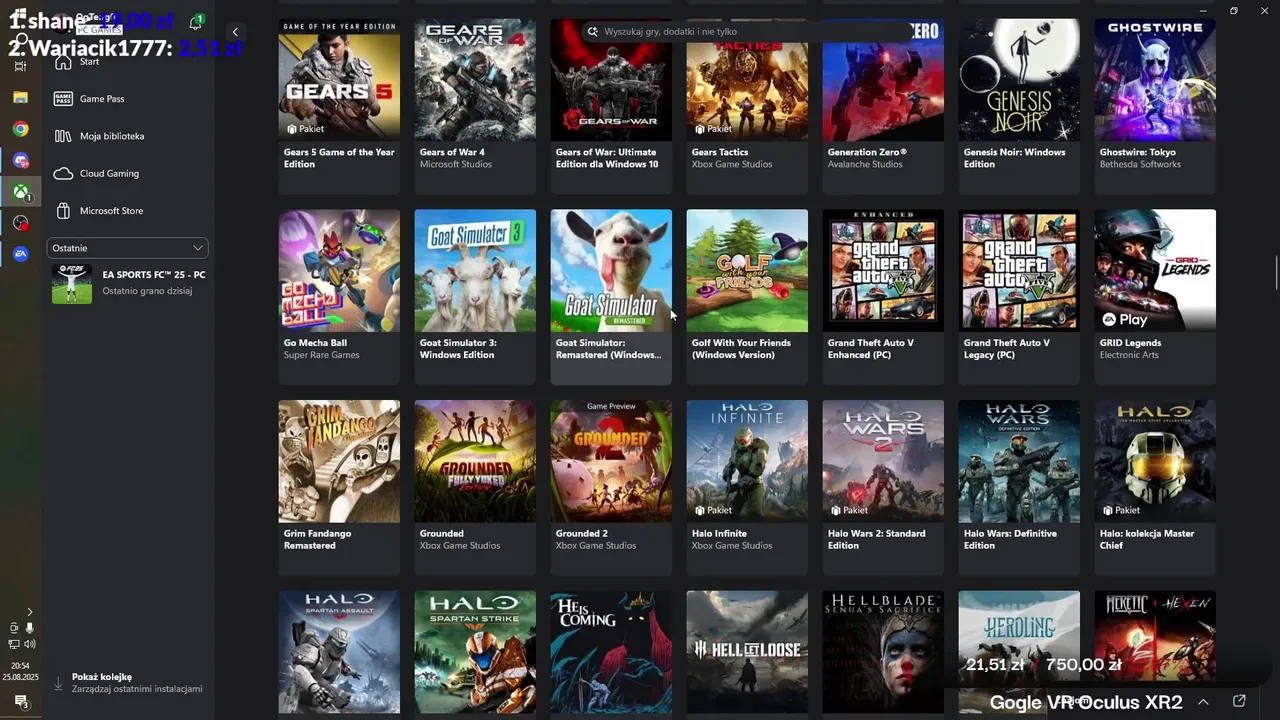1280x720 pixels.
Task: Open Grand Theft Auto V Enhanced
Action: tap(883, 296)
